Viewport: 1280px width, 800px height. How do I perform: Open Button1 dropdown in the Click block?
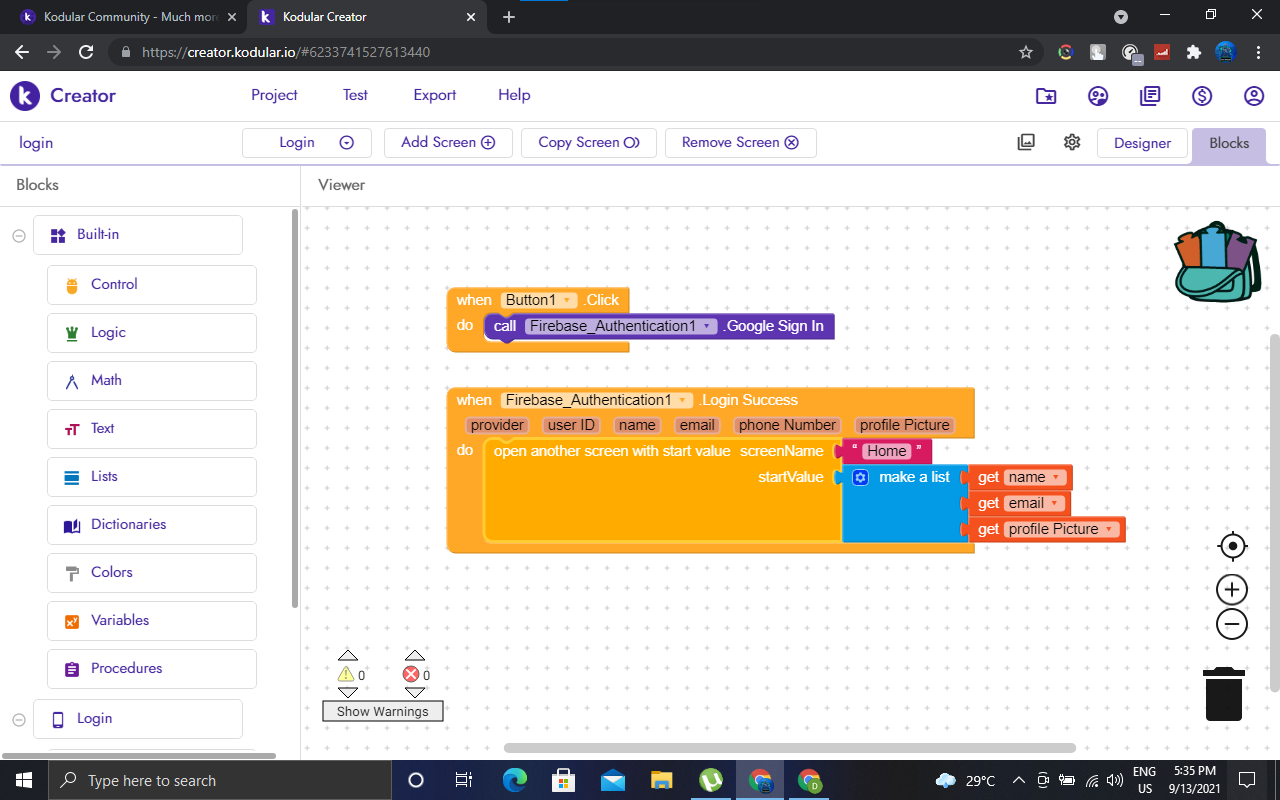(568, 300)
